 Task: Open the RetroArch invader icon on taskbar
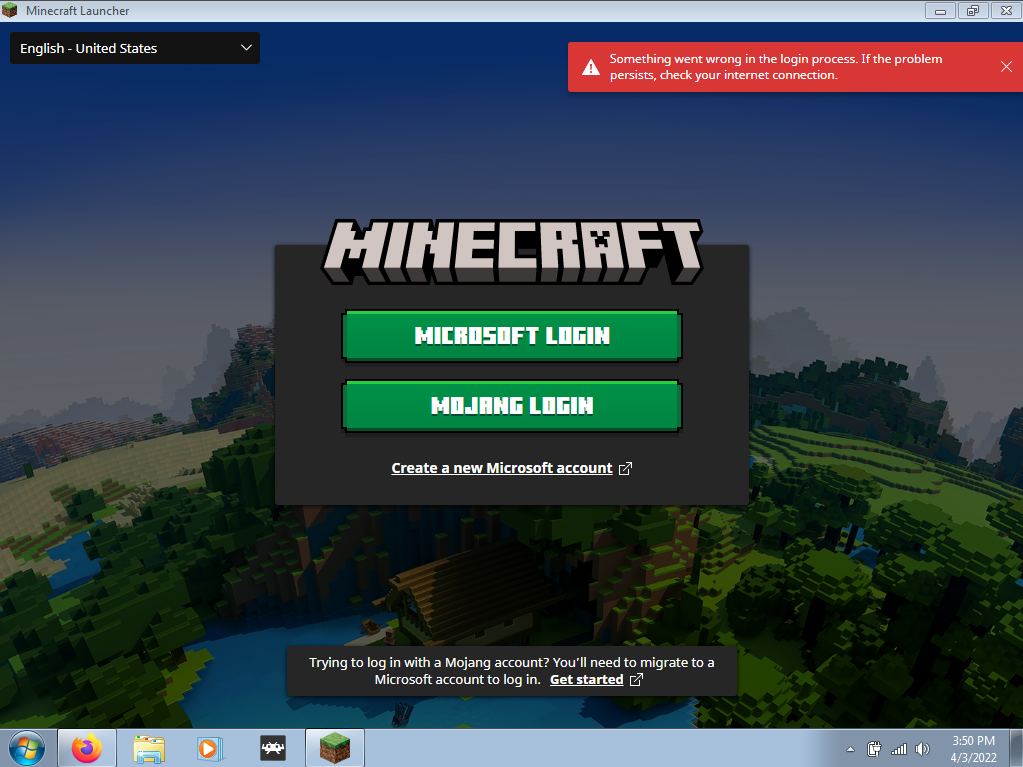click(273, 748)
